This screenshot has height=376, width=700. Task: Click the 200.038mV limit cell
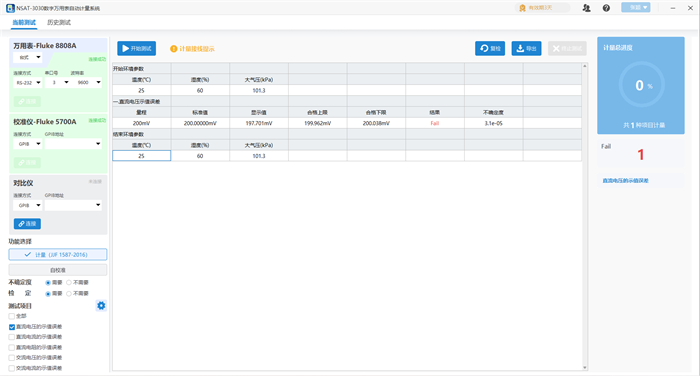click(376, 123)
